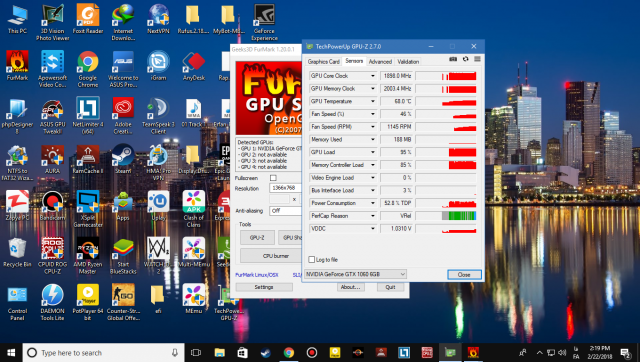Open the Power Consumption sensor dropdown
Image resolution: width=640 pixels, height=362 pixels.
click(373, 203)
